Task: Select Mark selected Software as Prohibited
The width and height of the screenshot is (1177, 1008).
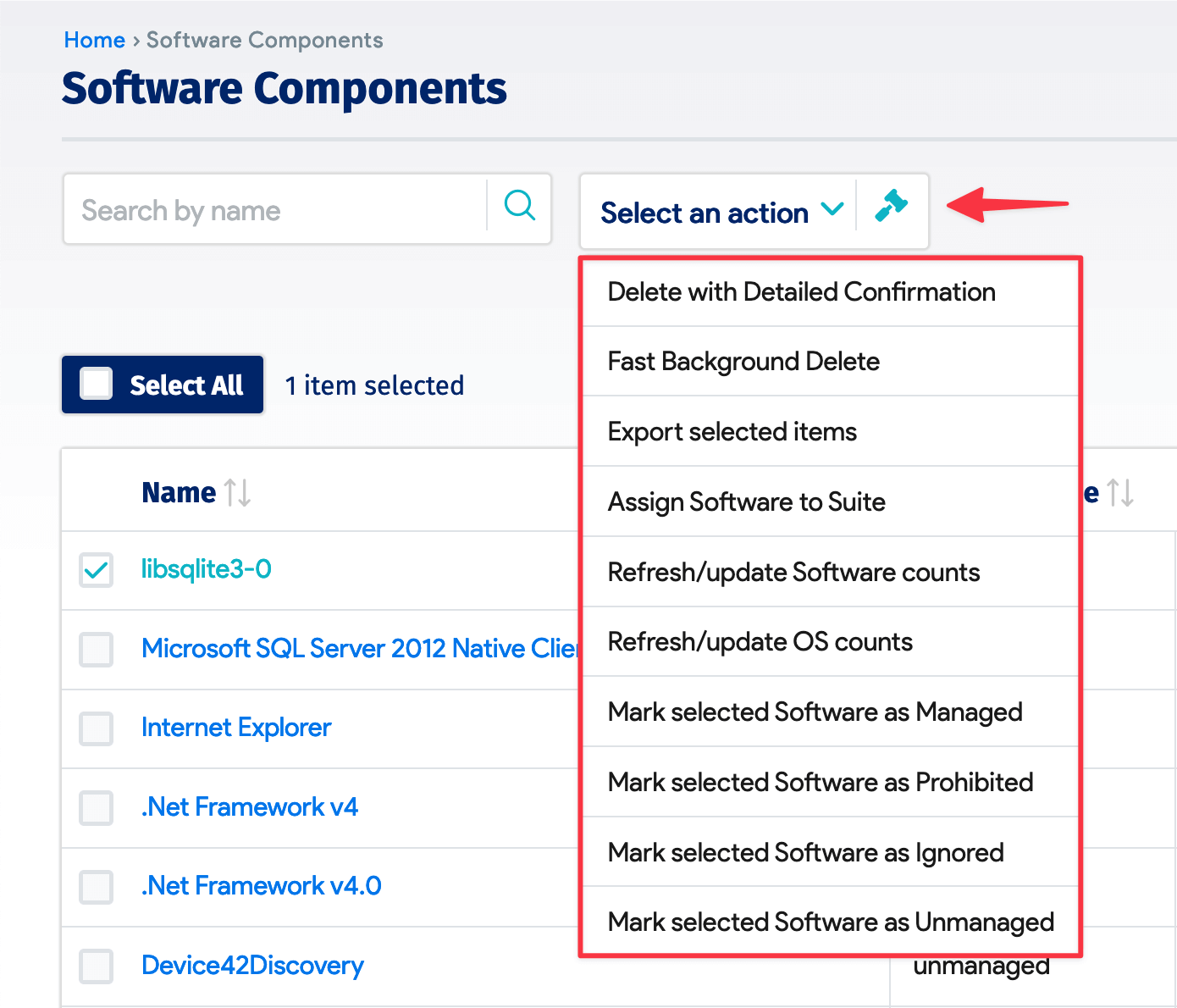Action: point(821,782)
